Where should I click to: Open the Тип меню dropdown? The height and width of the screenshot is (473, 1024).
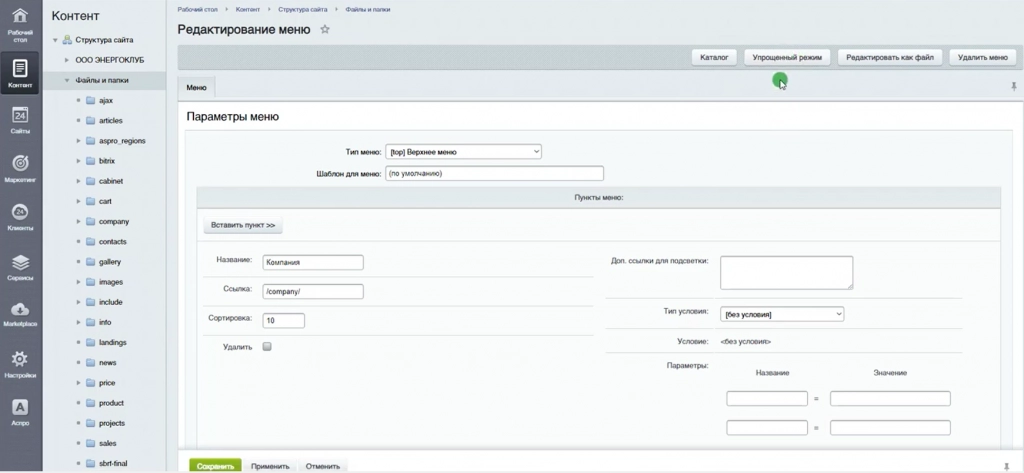click(x=463, y=152)
